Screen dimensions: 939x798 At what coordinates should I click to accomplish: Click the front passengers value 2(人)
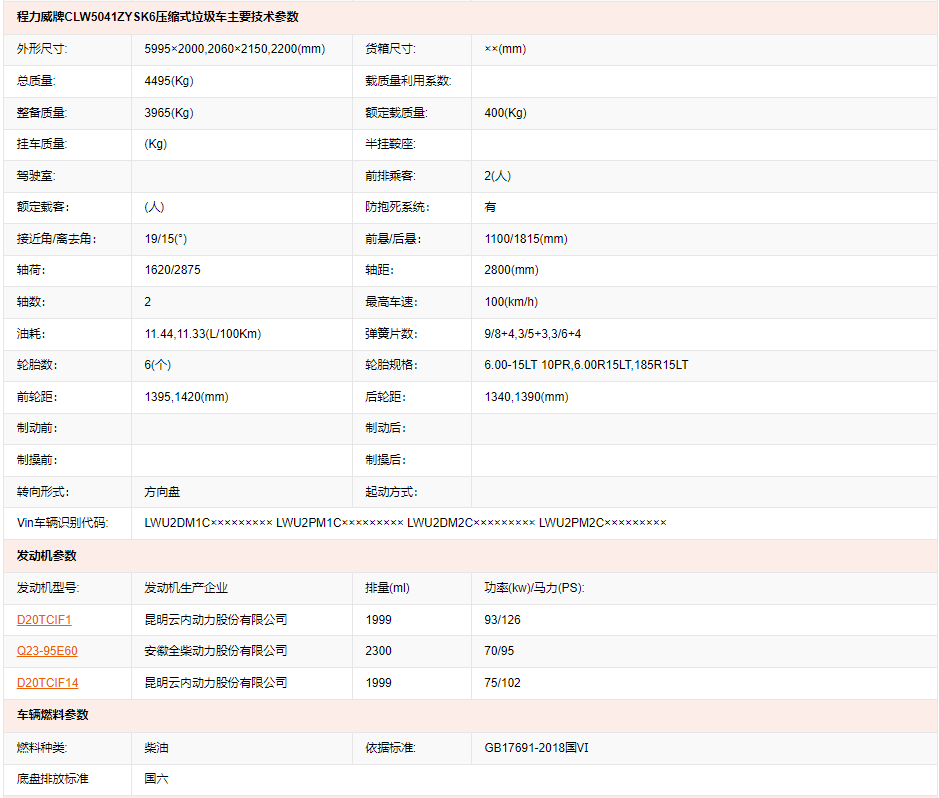coord(498,176)
